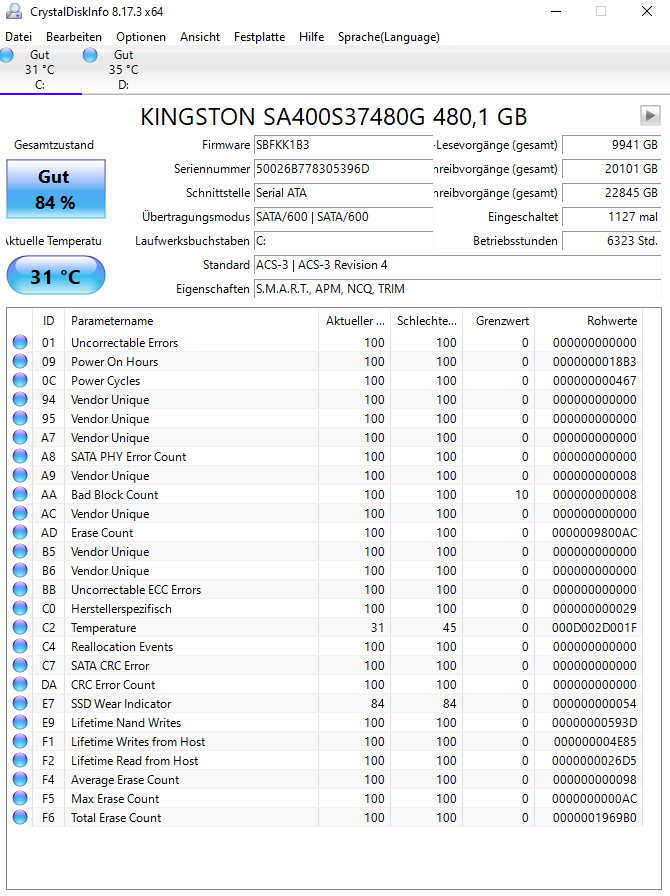Click the Gut 84 % health status button
Viewport: 670px width, 896px height.
(x=56, y=189)
